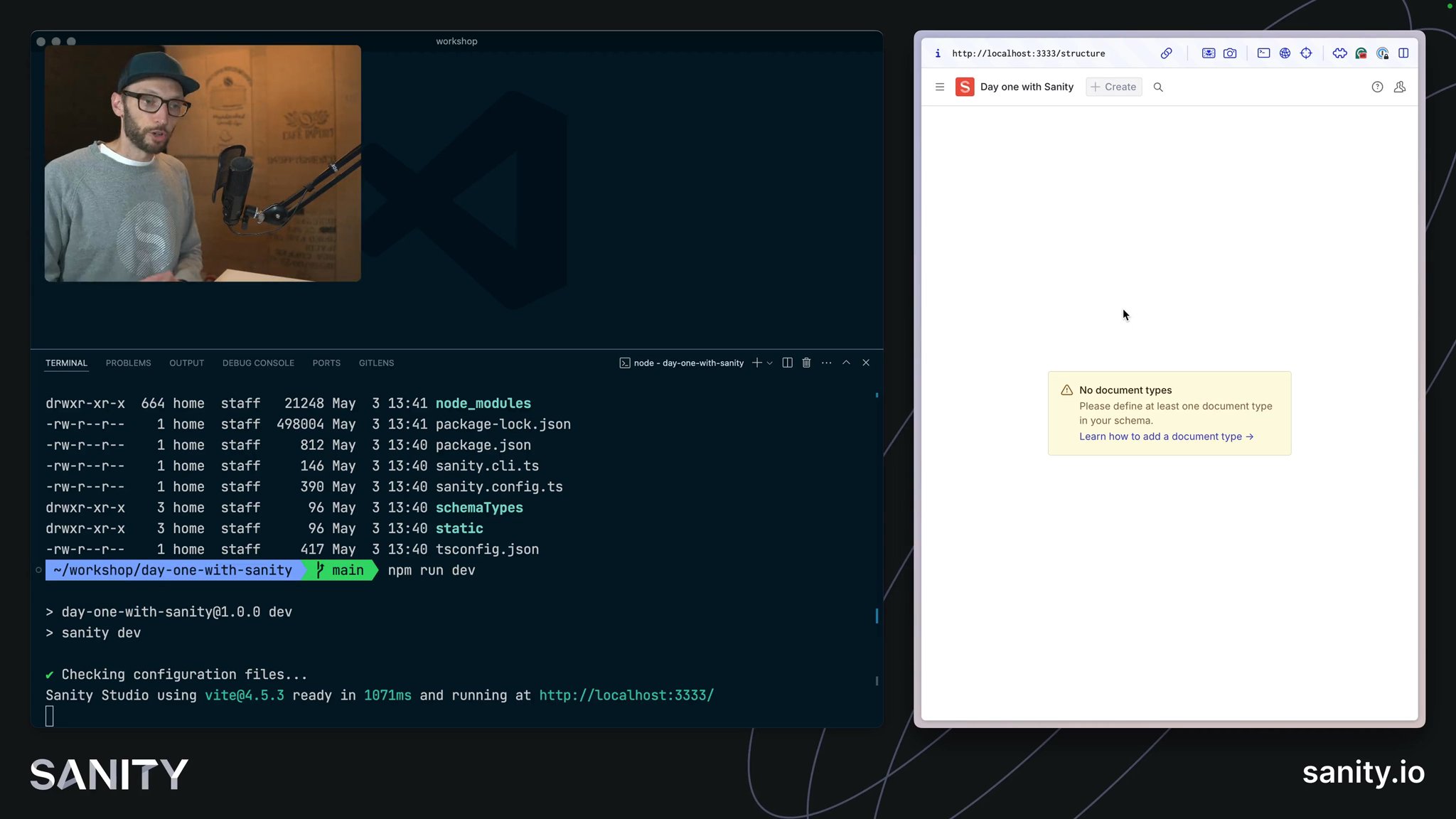1456x819 pixels.
Task: Click 'Day one with Sanity' workspace title
Action: tap(1027, 87)
